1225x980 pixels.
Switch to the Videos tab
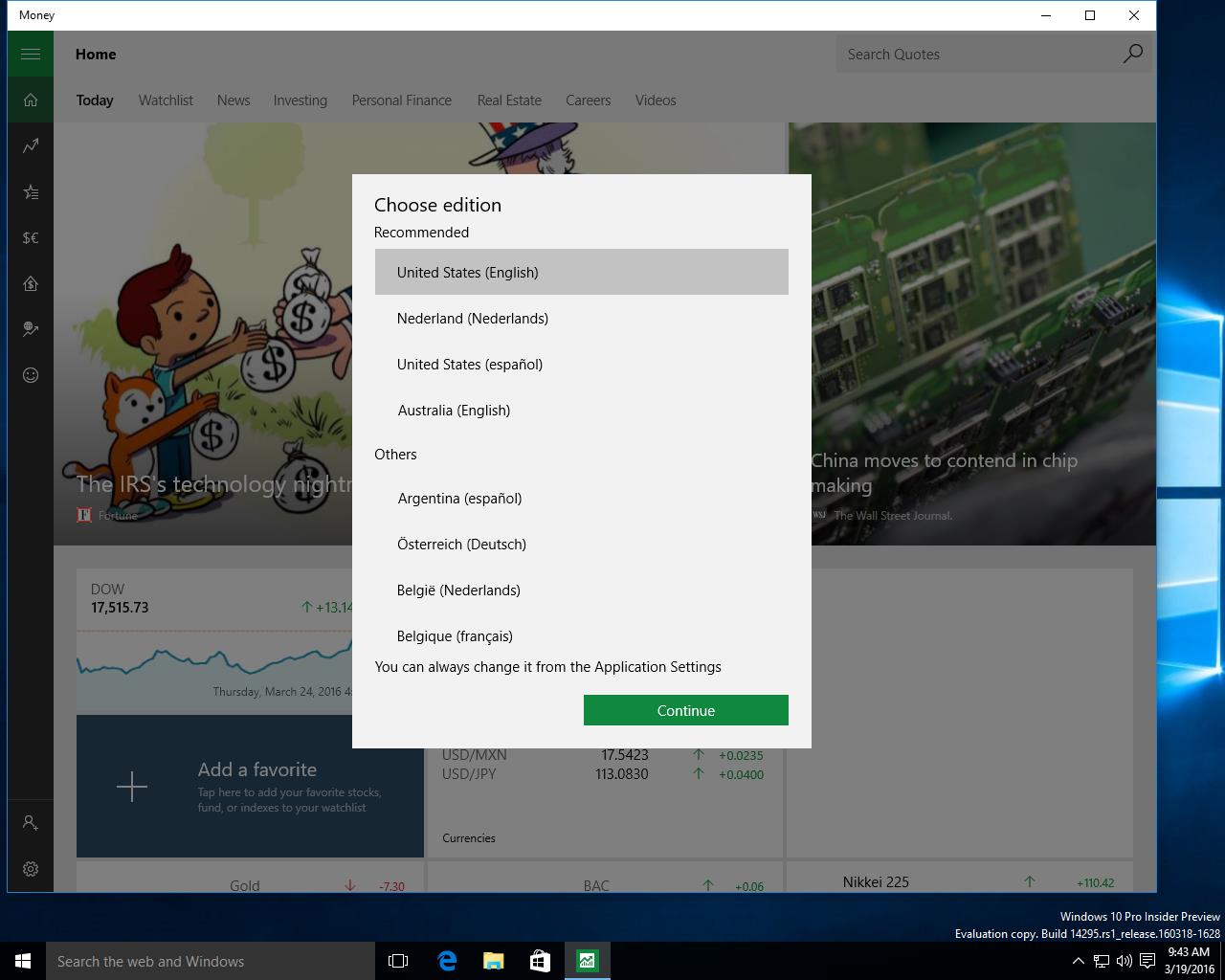click(656, 100)
